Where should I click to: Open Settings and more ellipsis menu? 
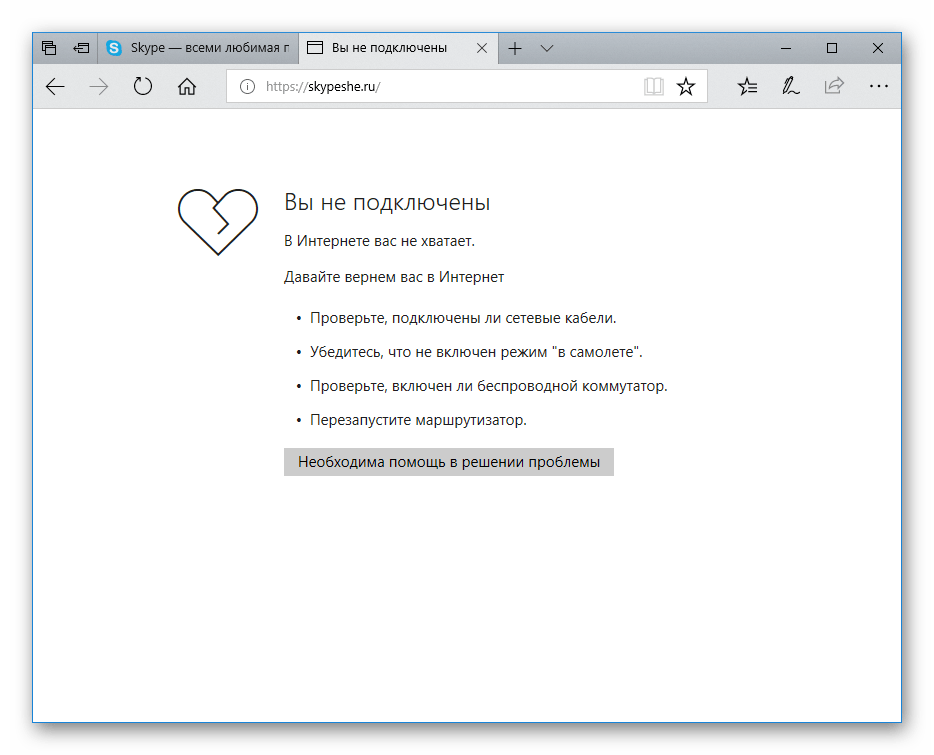pyautogui.click(x=879, y=86)
